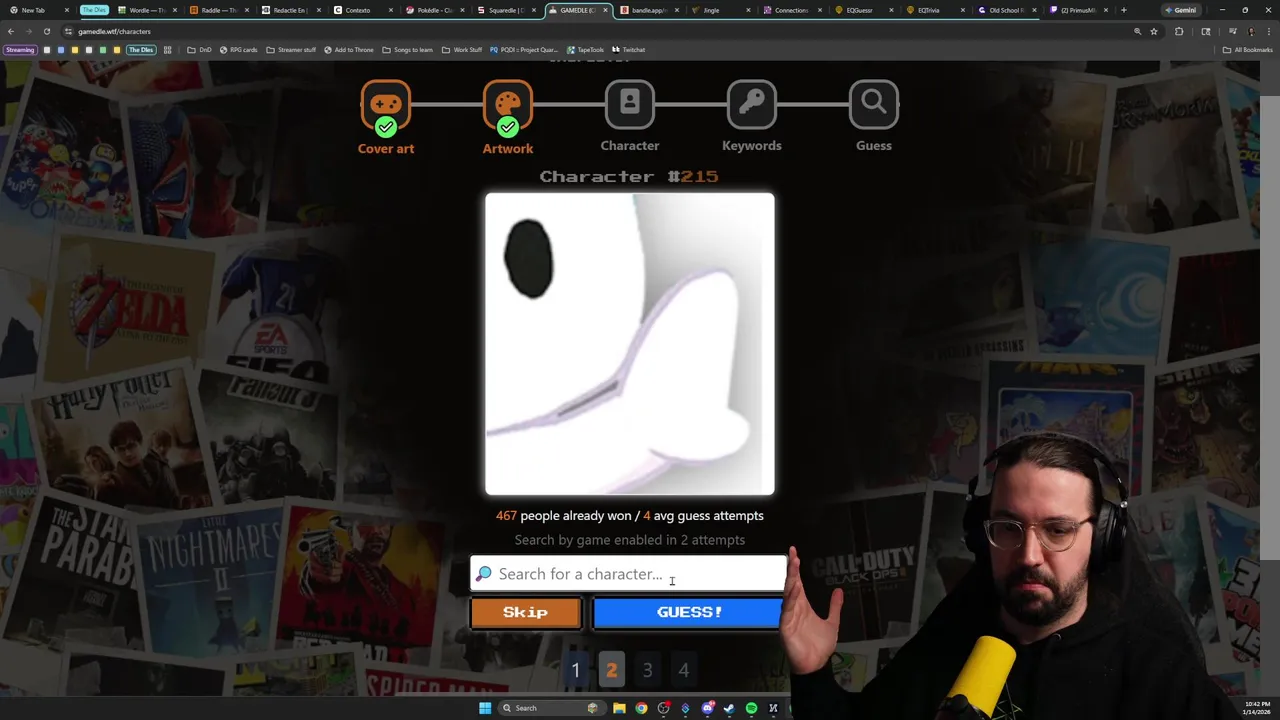This screenshot has height=720, width=1280.
Task: Open the Twitchat bookmark
Action: point(629,49)
